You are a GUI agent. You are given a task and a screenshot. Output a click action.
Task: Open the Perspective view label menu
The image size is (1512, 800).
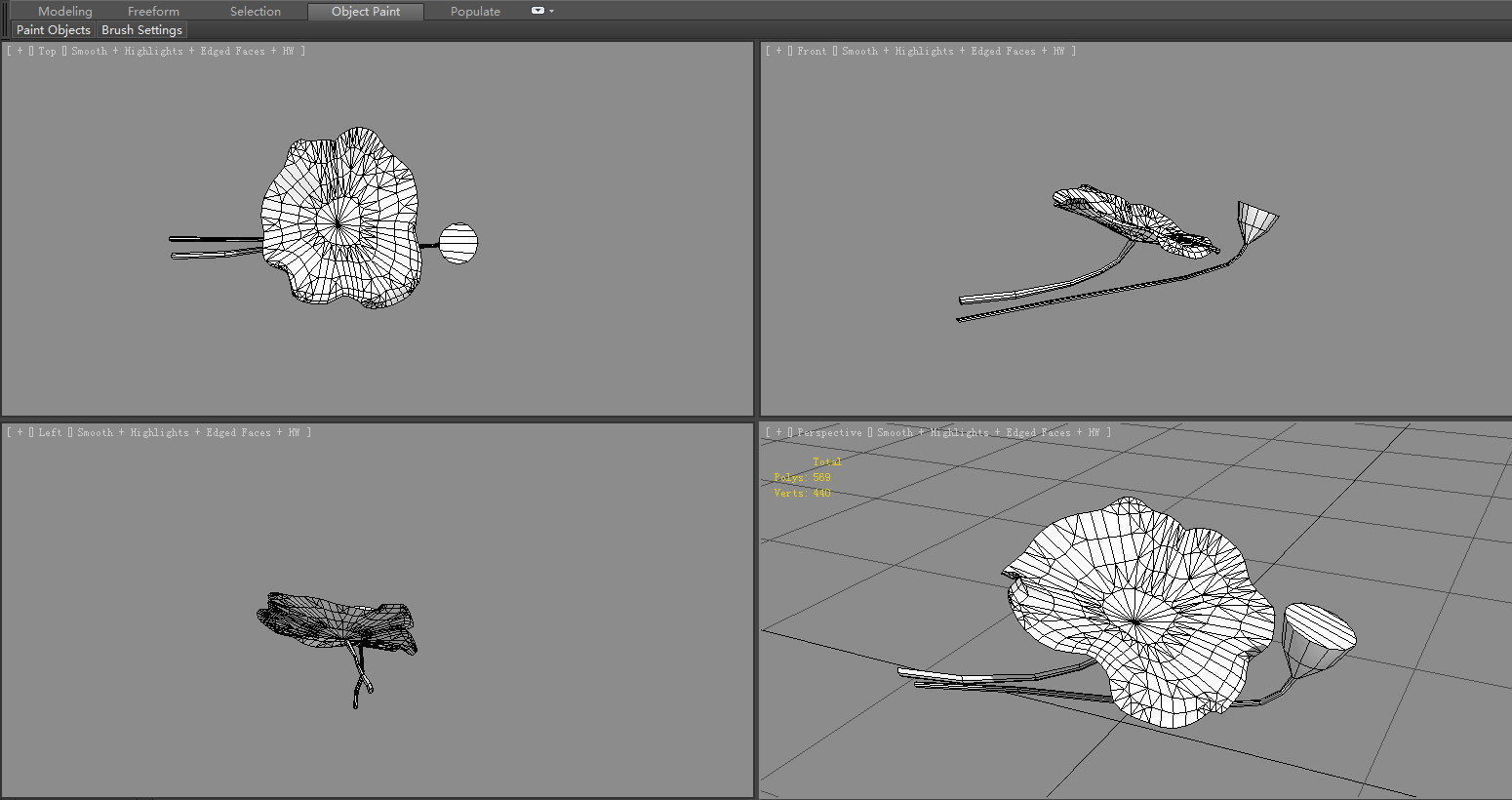click(x=829, y=432)
